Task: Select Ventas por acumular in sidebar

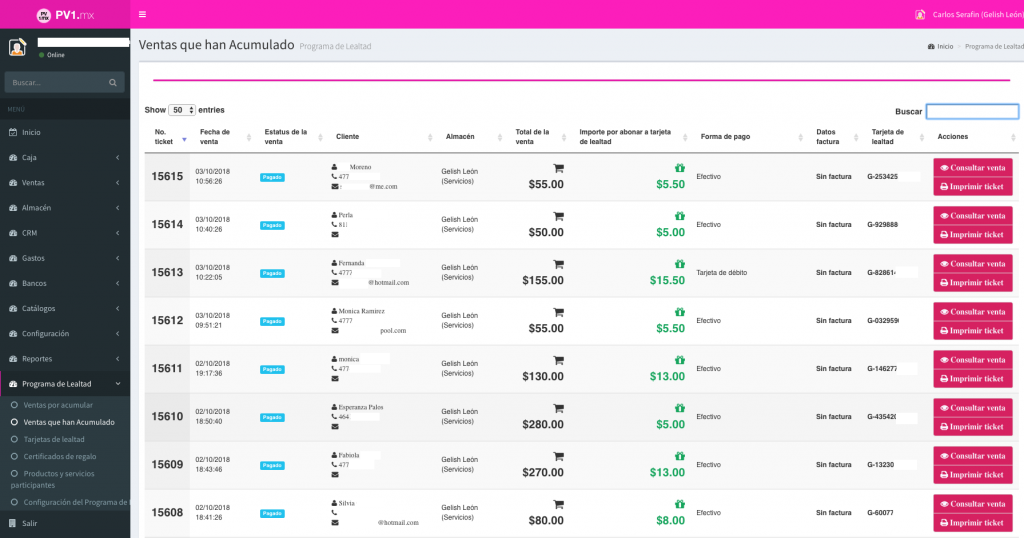Action: coord(58,405)
